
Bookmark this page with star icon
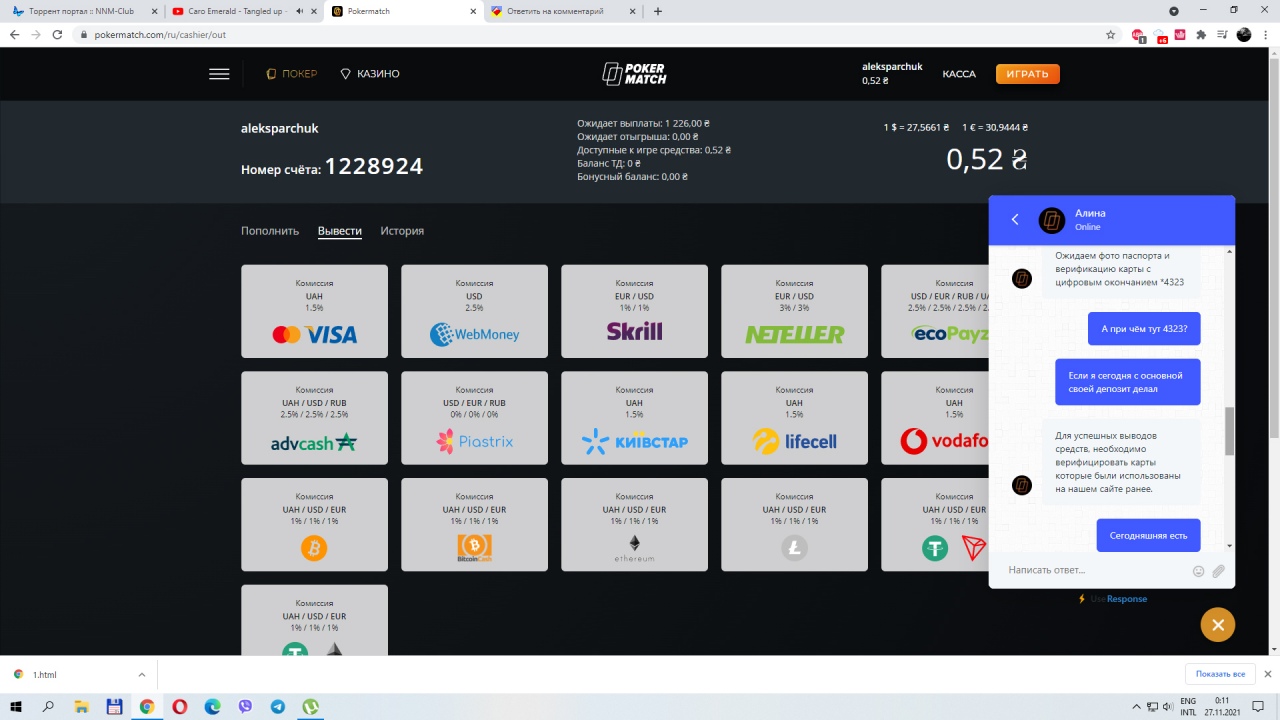click(1110, 34)
